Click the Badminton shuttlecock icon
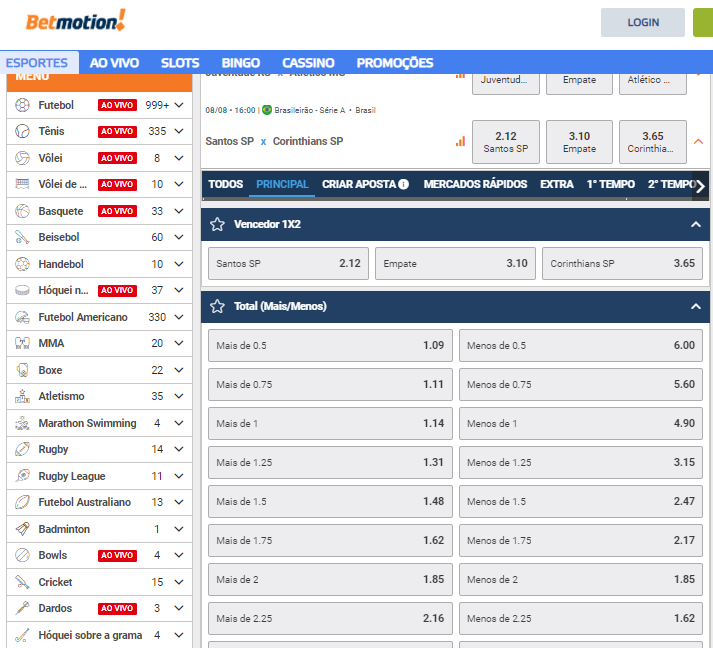The image size is (713, 648). pyautogui.click(x=22, y=529)
